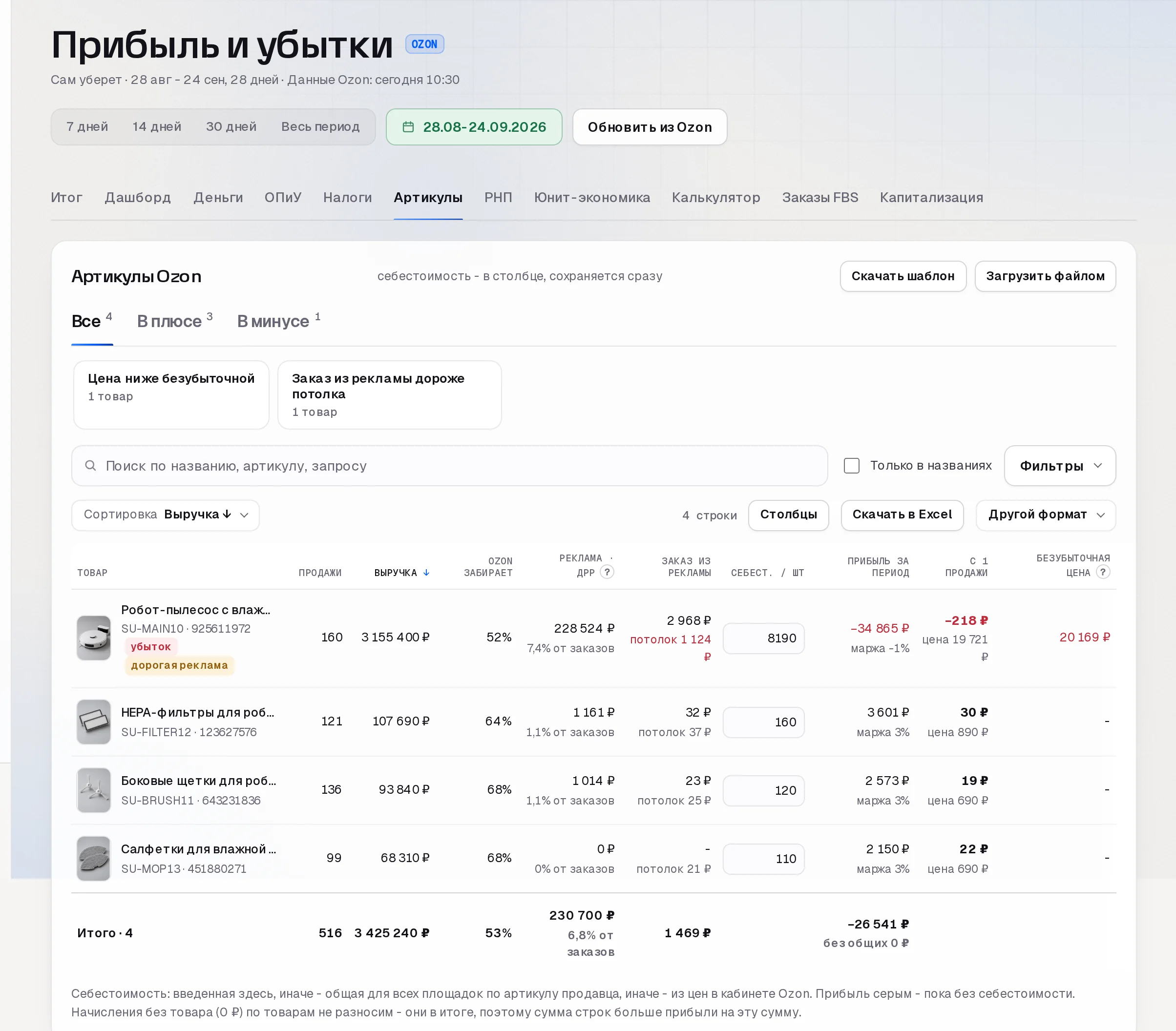Open the mop pads product thumbnail
Image resolution: width=1176 pixels, height=1031 pixels.
pyautogui.click(x=94, y=859)
